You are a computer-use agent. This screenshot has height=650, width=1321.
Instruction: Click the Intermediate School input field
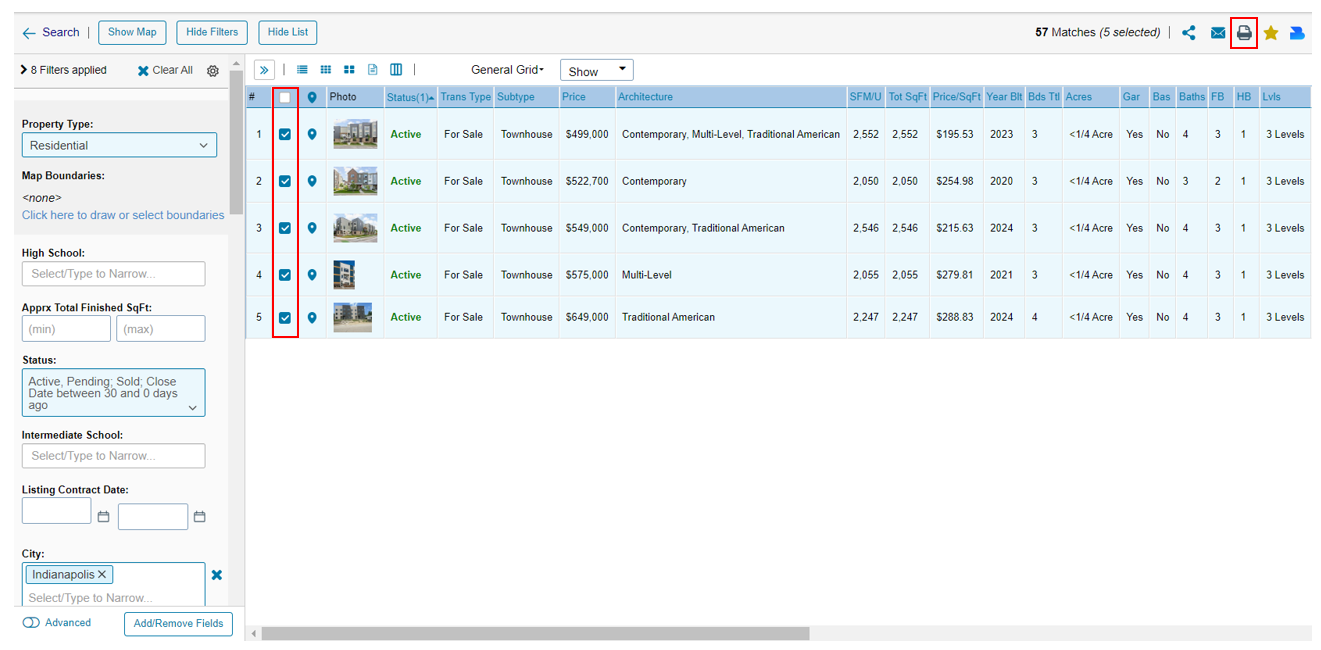pos(113,455)
